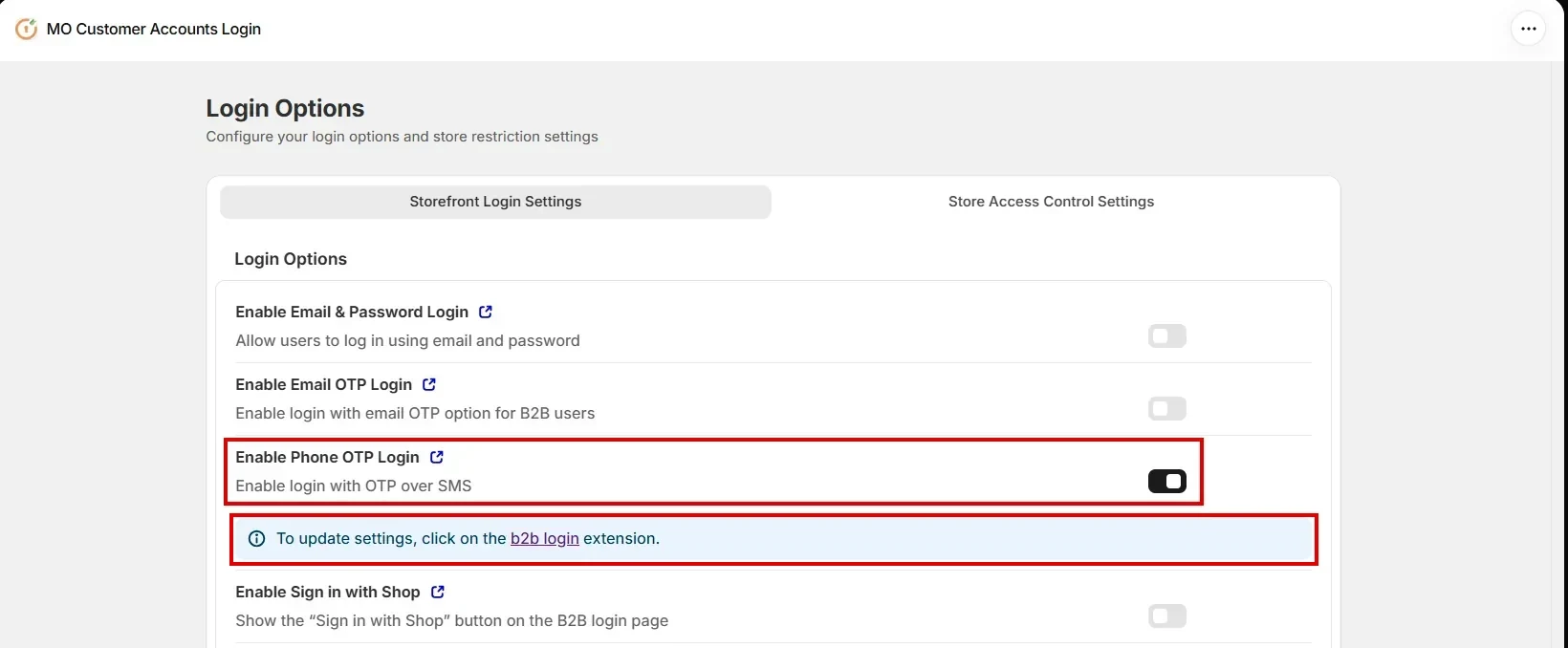1568x648 pixels.
Task: Click 'Allow users to log in using email and password'
Action: click(x=407, y=340)
